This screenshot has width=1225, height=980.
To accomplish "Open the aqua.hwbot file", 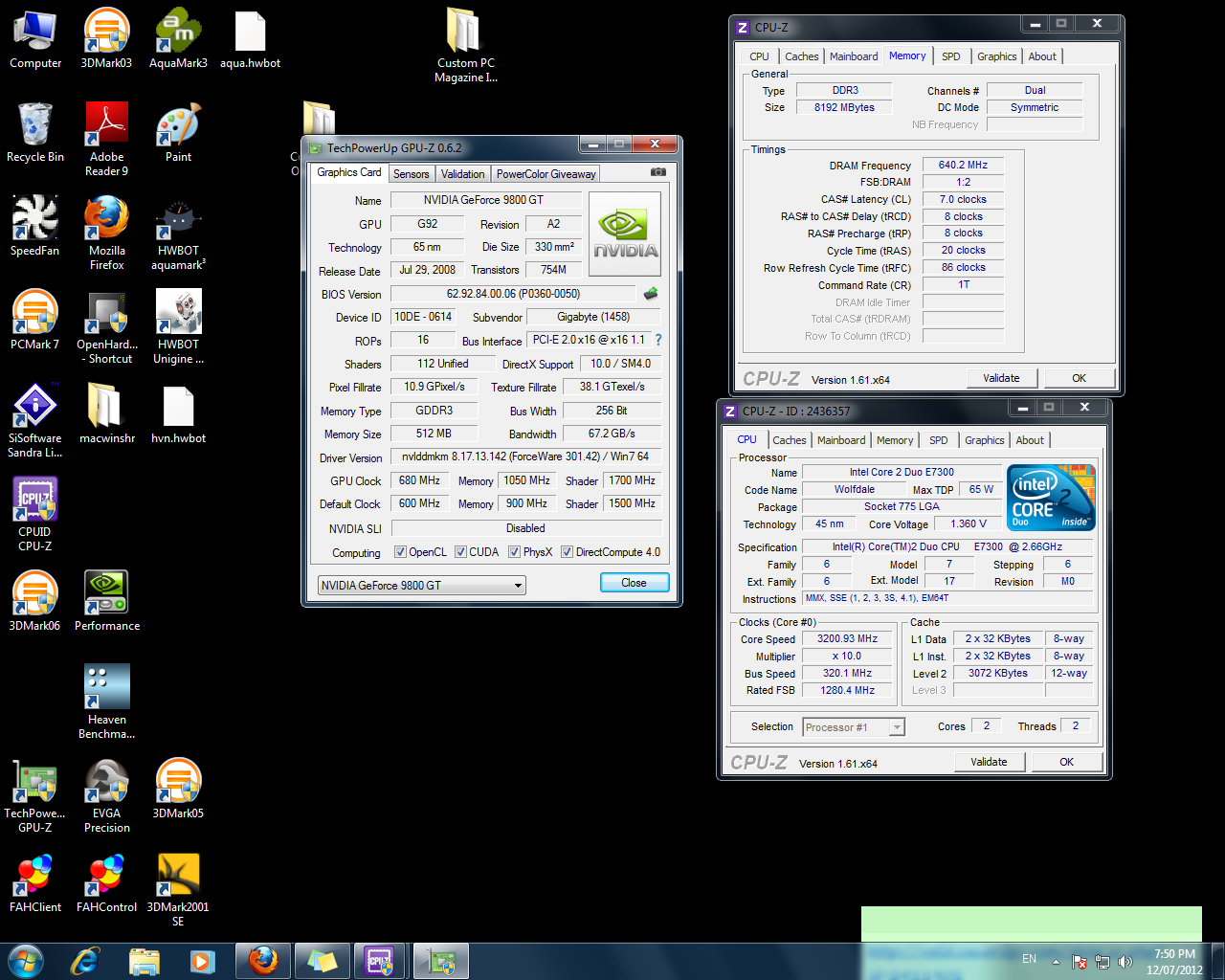I will point(250,38).
